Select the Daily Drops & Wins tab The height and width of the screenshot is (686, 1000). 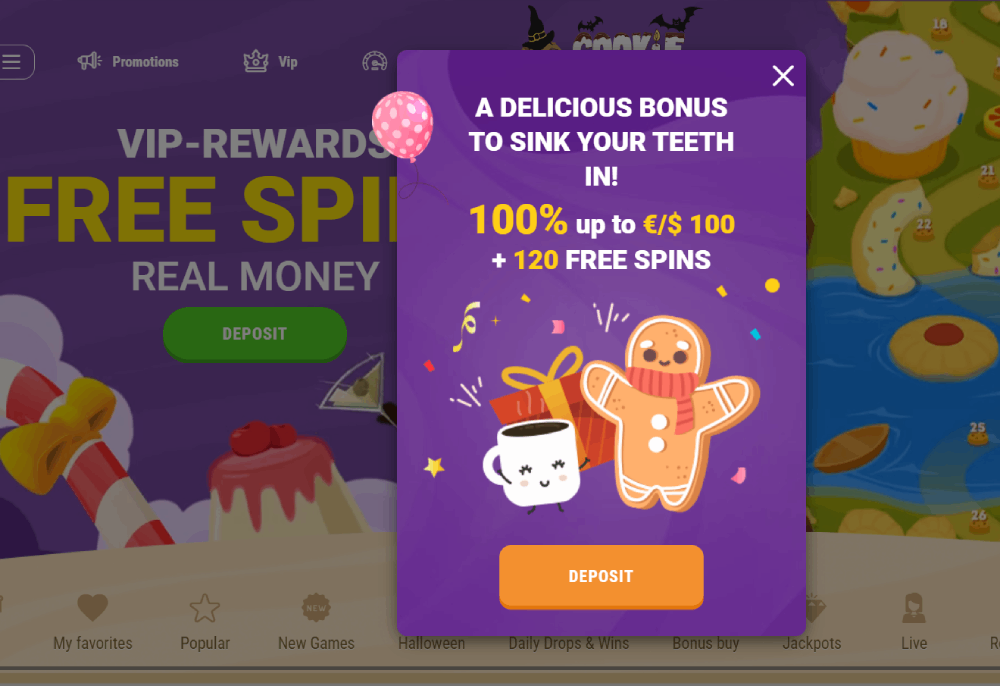pyautogui.click(x=569, y=643)
